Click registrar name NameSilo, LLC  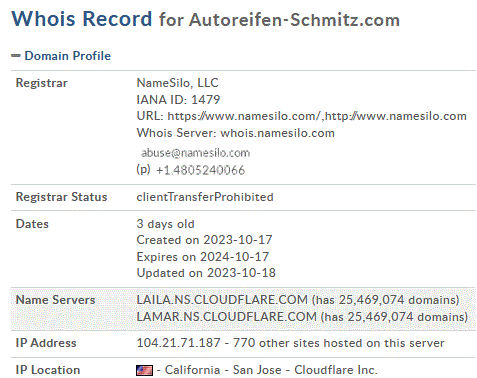pyautogui.click(x=177, y=83)
